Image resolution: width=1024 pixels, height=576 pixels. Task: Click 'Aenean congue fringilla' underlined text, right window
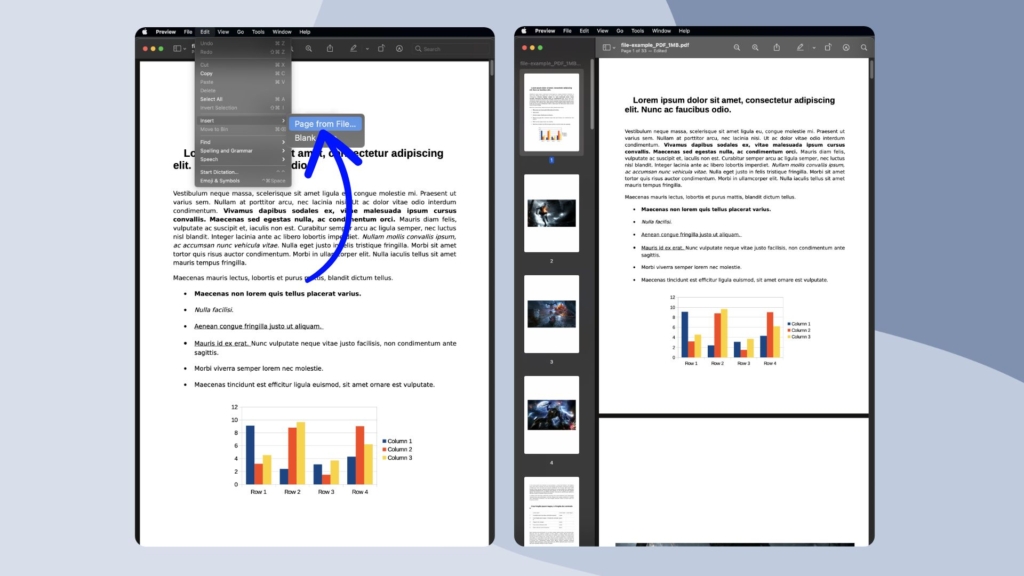tap(690, 234)
